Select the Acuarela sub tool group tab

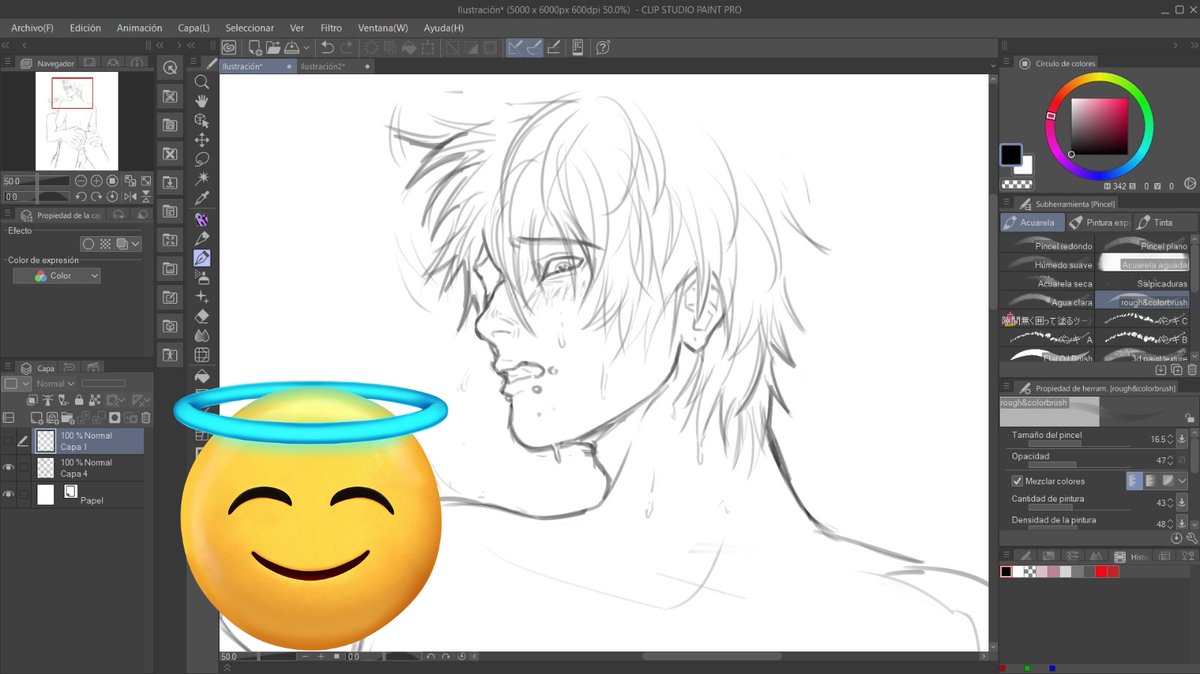1032,222
